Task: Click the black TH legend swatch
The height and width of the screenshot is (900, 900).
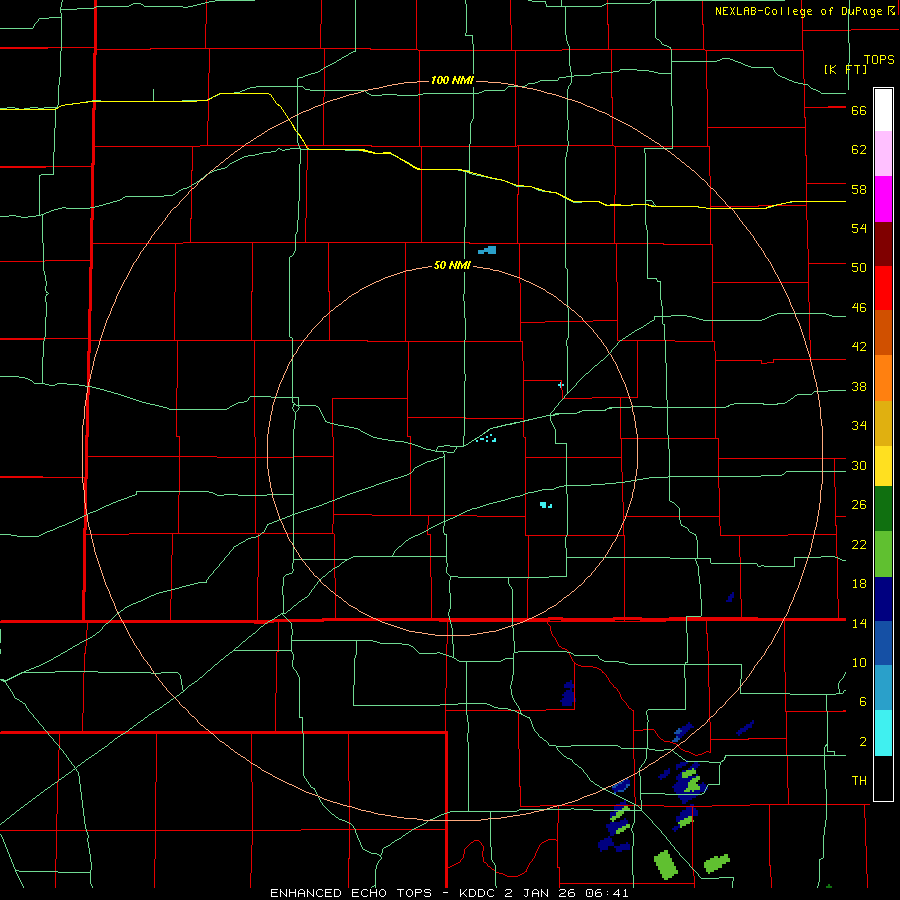Action: (x=883, y=778)
